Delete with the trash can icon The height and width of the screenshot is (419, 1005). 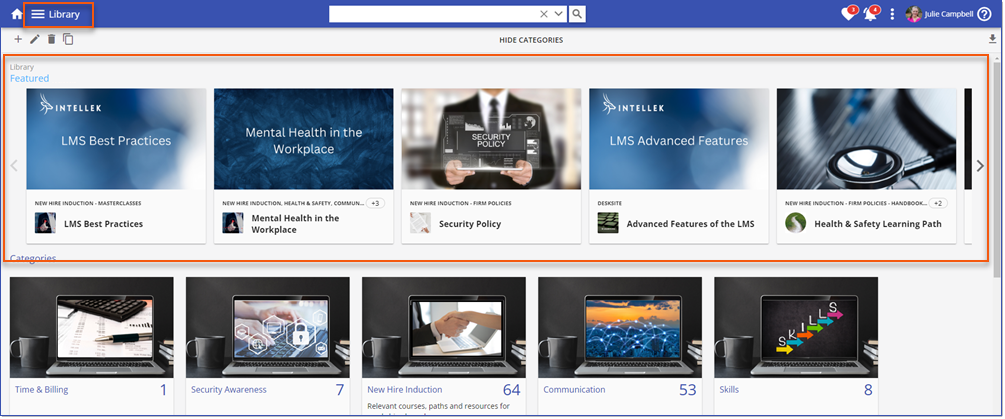pyautogui.click(x=51, y=40)
